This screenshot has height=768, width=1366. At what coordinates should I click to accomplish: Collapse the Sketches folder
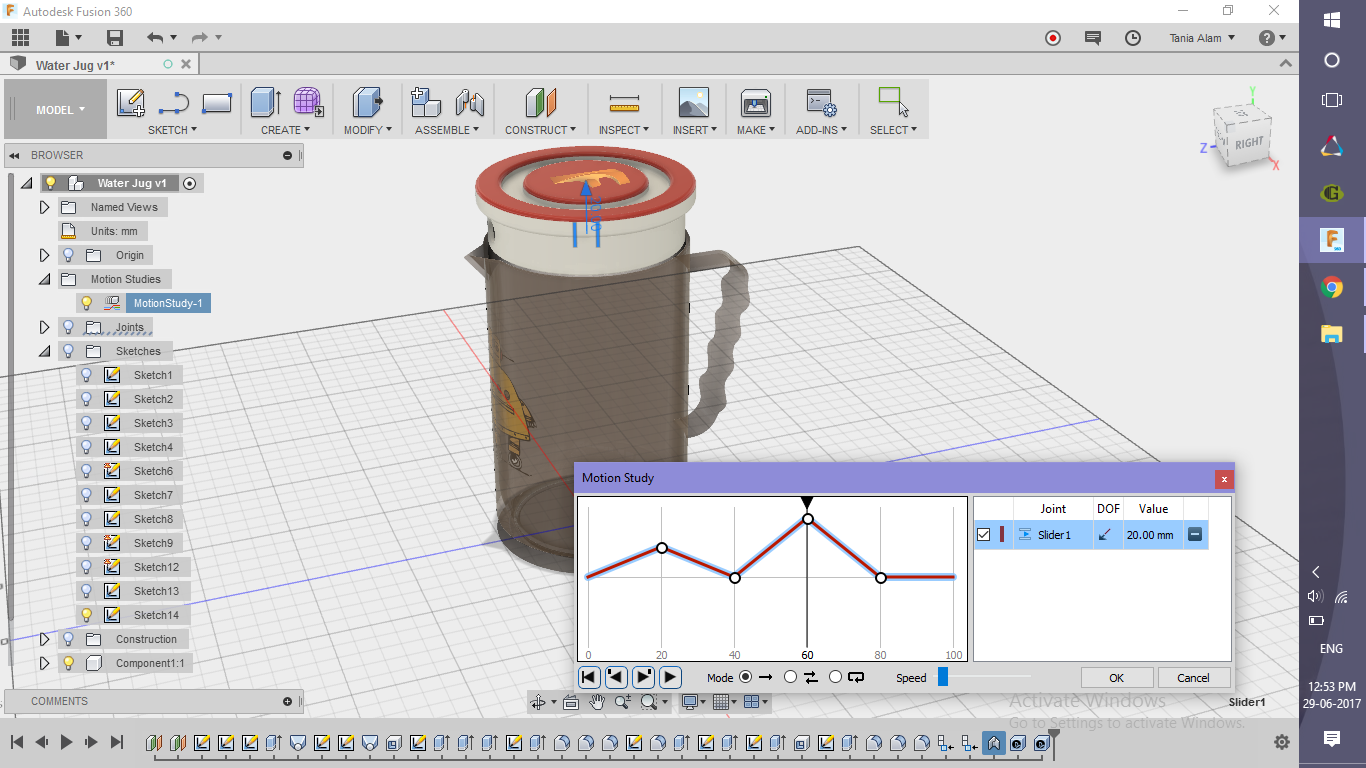[x=44, y=351]
